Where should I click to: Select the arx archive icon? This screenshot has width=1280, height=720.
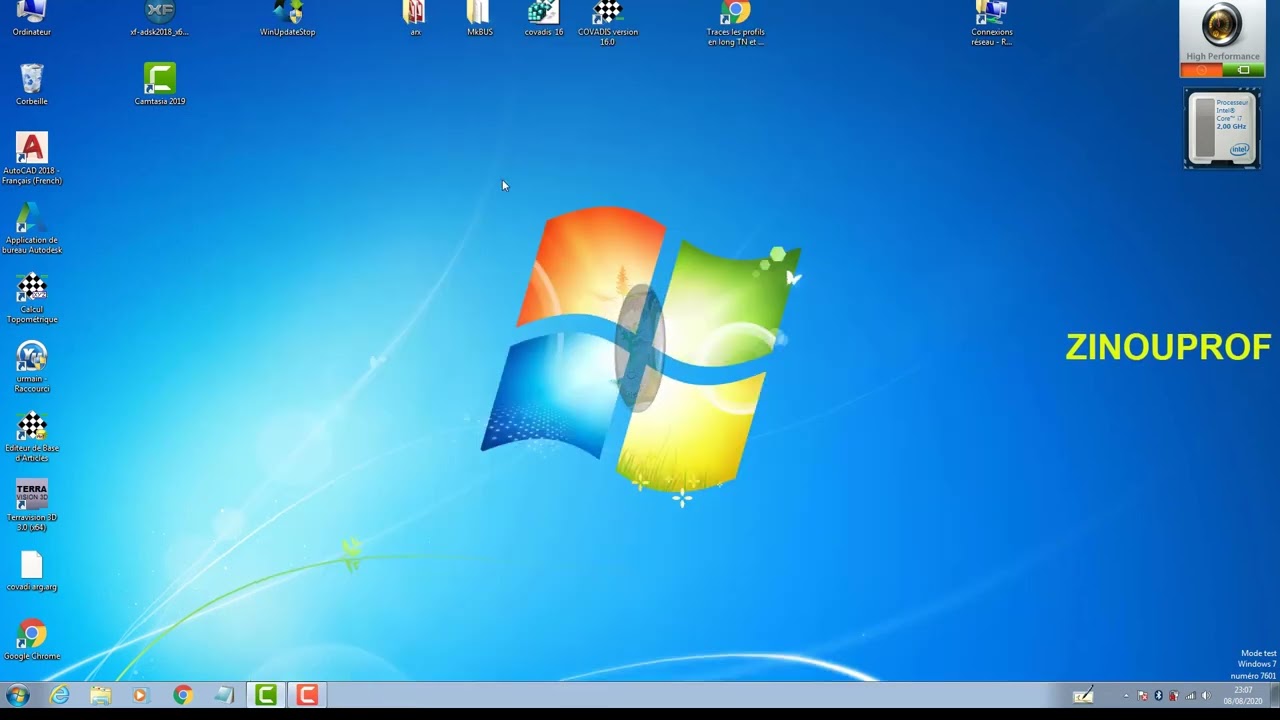click(415, 19)
